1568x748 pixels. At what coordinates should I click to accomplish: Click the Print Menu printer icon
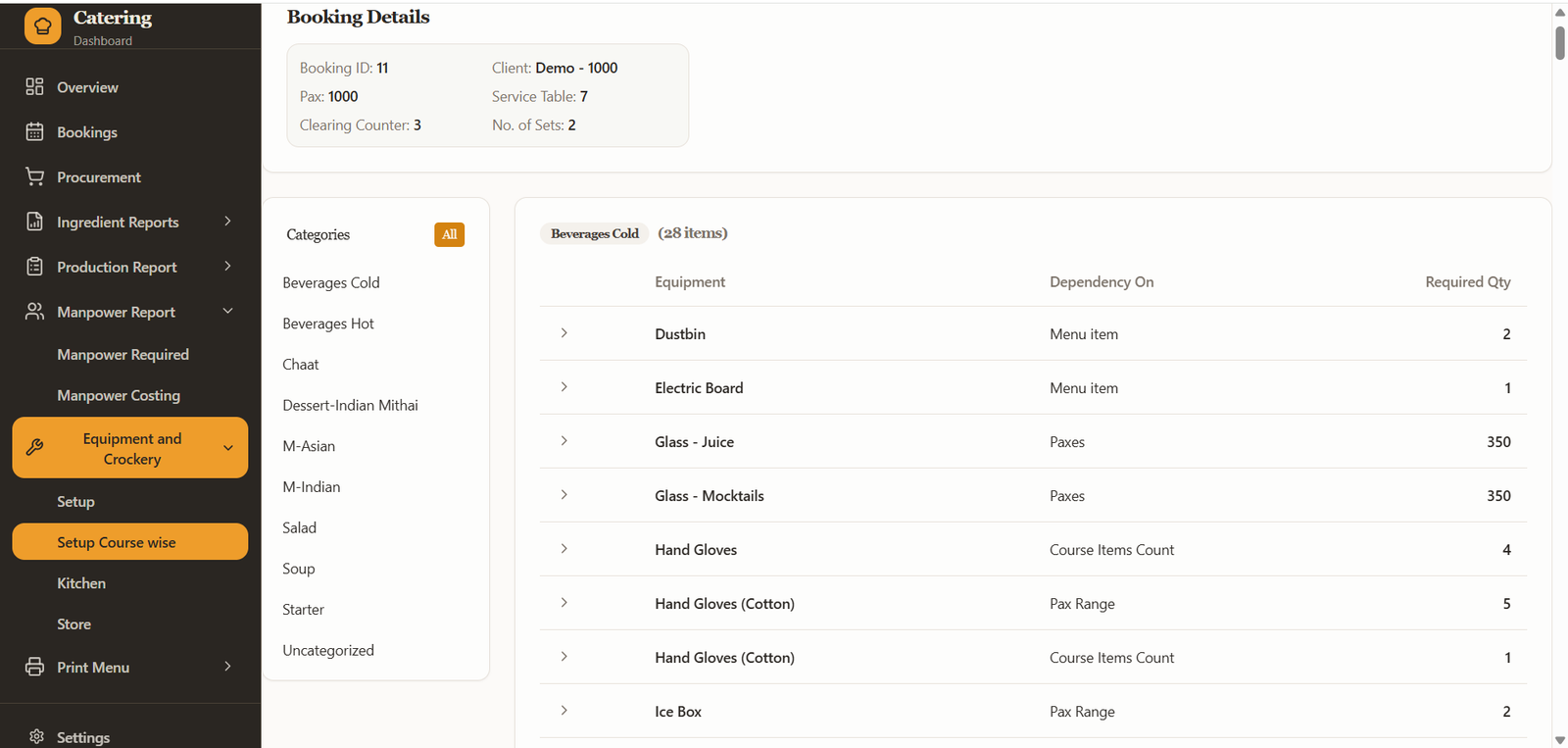(35, 667)
